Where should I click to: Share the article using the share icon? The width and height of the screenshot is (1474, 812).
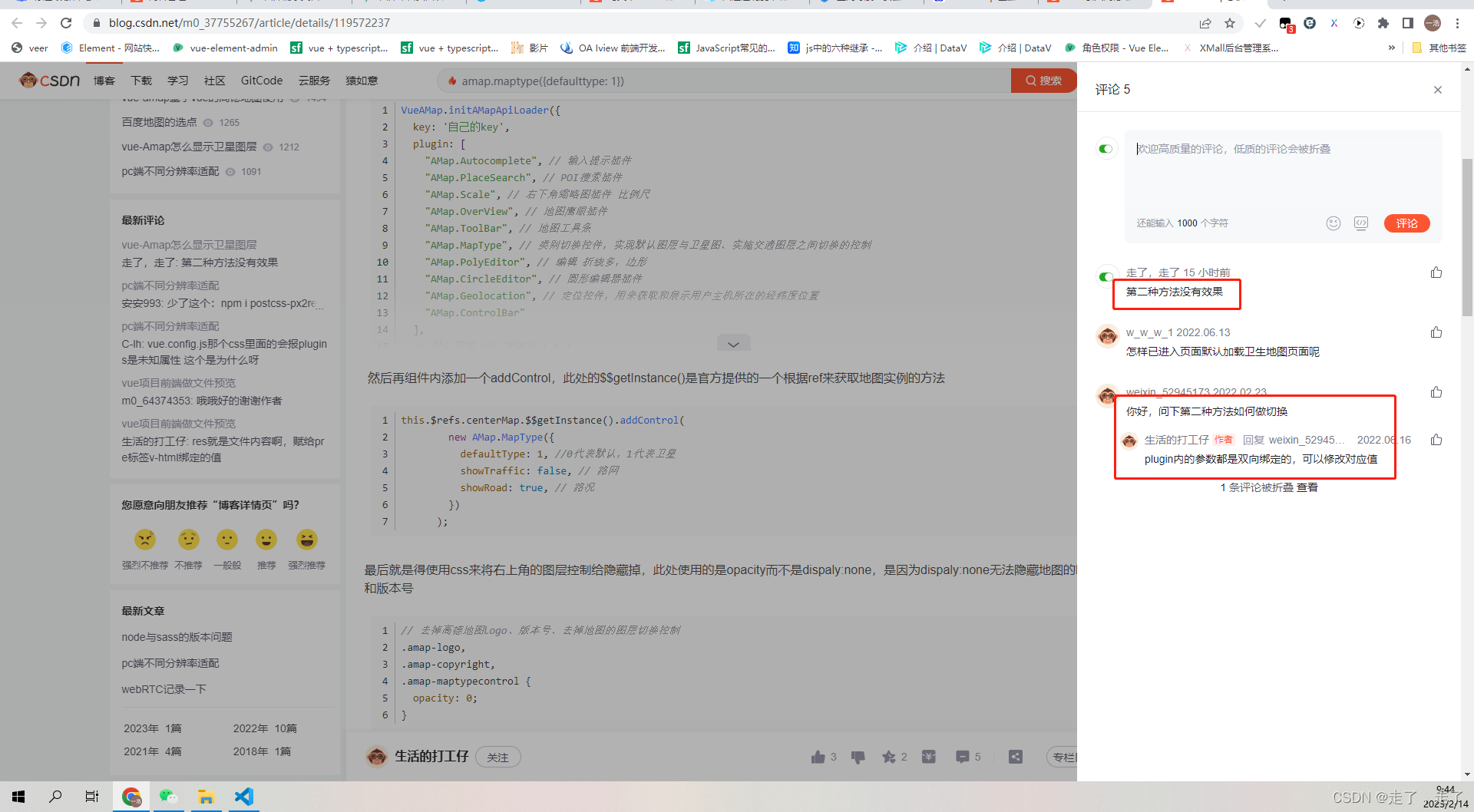[x=1015, y=757]
